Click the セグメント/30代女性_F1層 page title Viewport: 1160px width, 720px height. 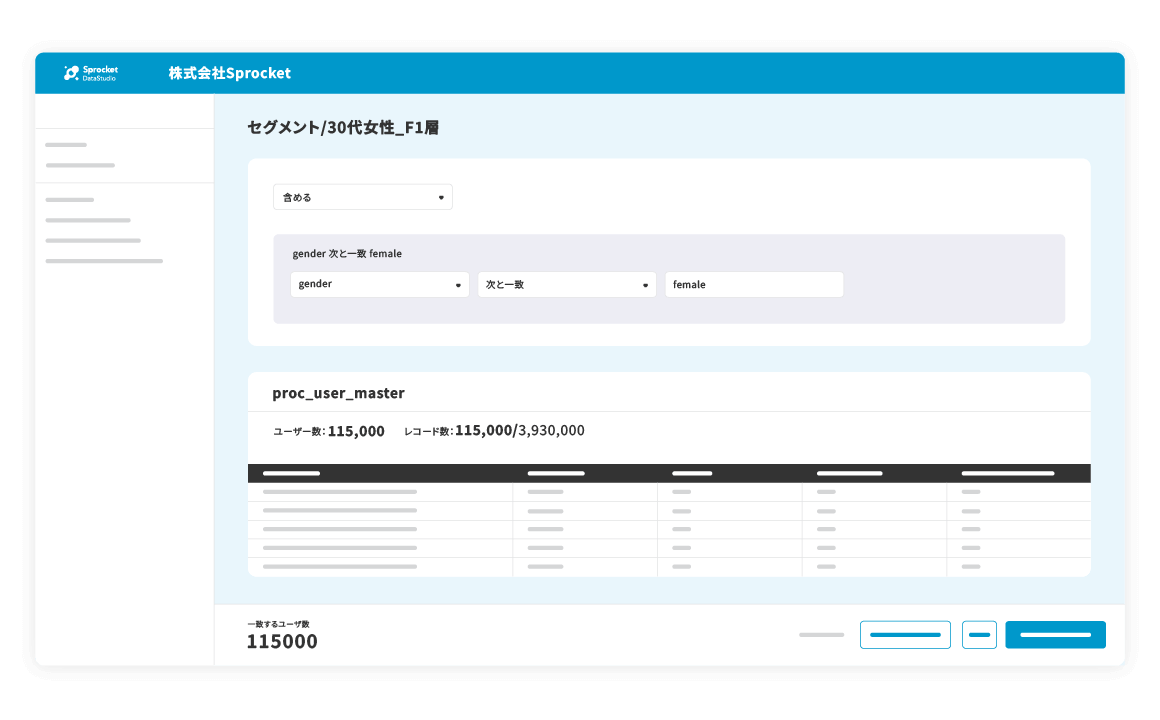343,127
